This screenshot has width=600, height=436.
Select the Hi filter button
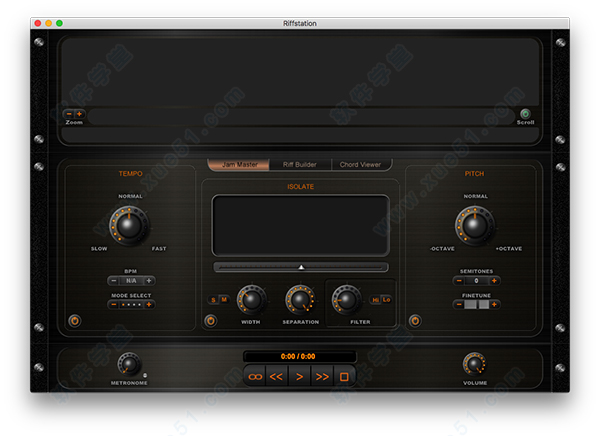(375, 300)
